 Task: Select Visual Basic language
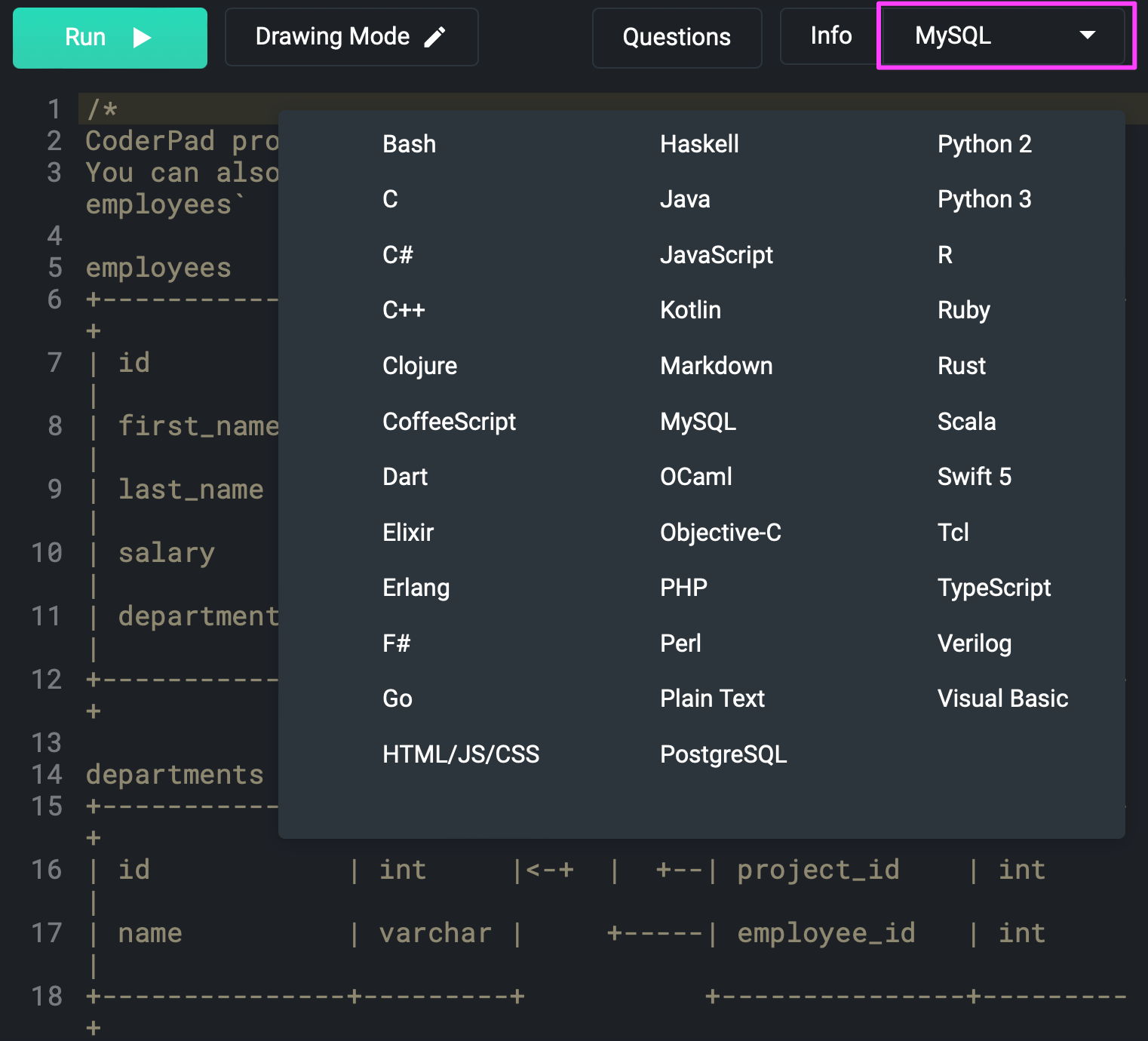click(1002, 699)
